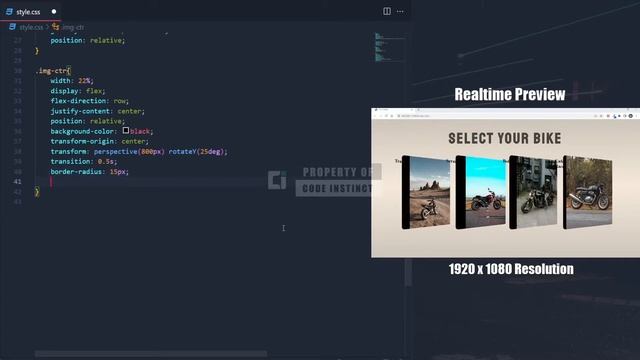This screenshot has height=360, width=640.
Task: Click the vertical scrollbar thumb in editor
Action: point(408,273)
